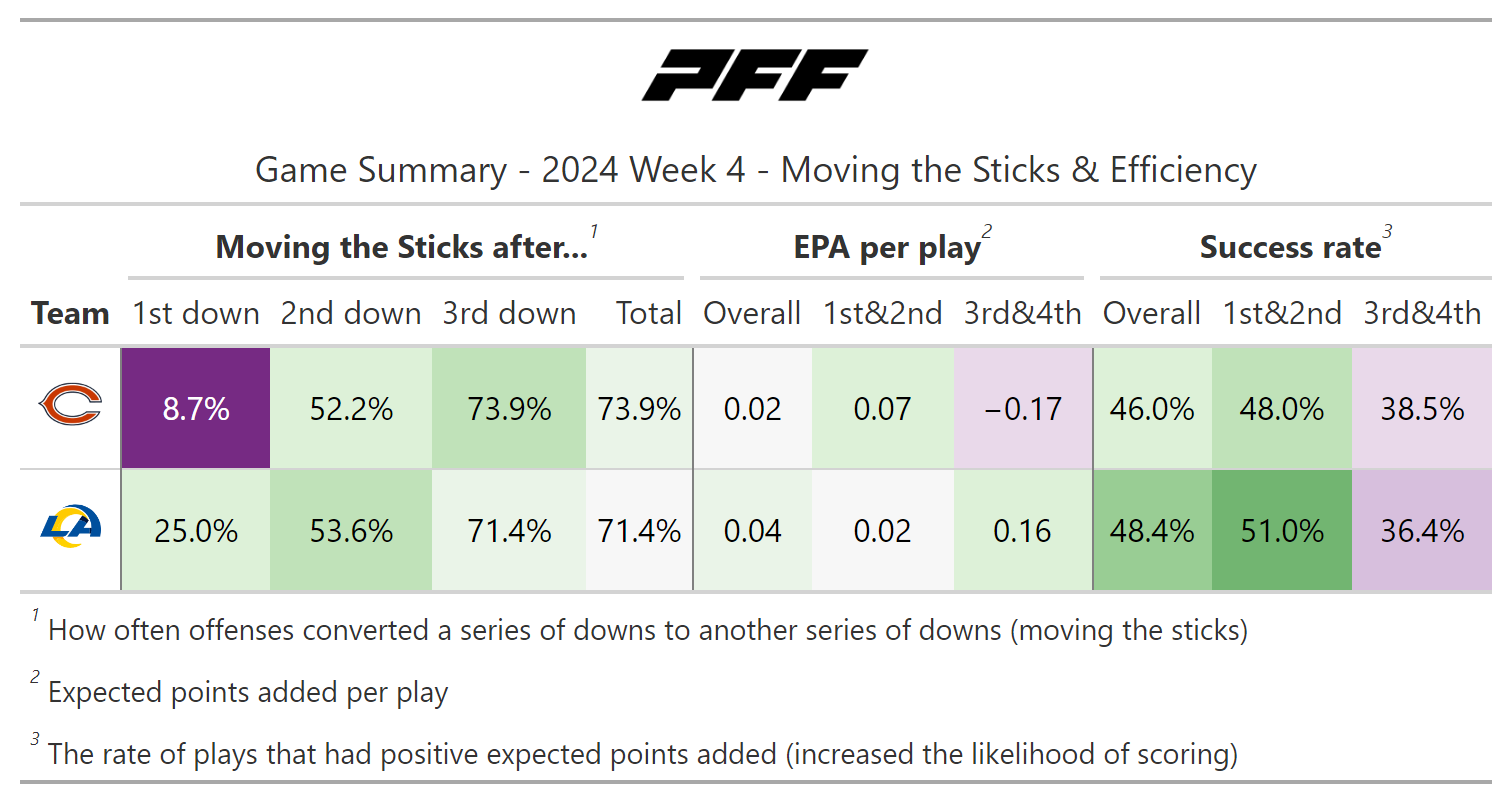Screen dimensions: 1512x800
Task: Click the "Team" column header
Action: click(70, 313)
